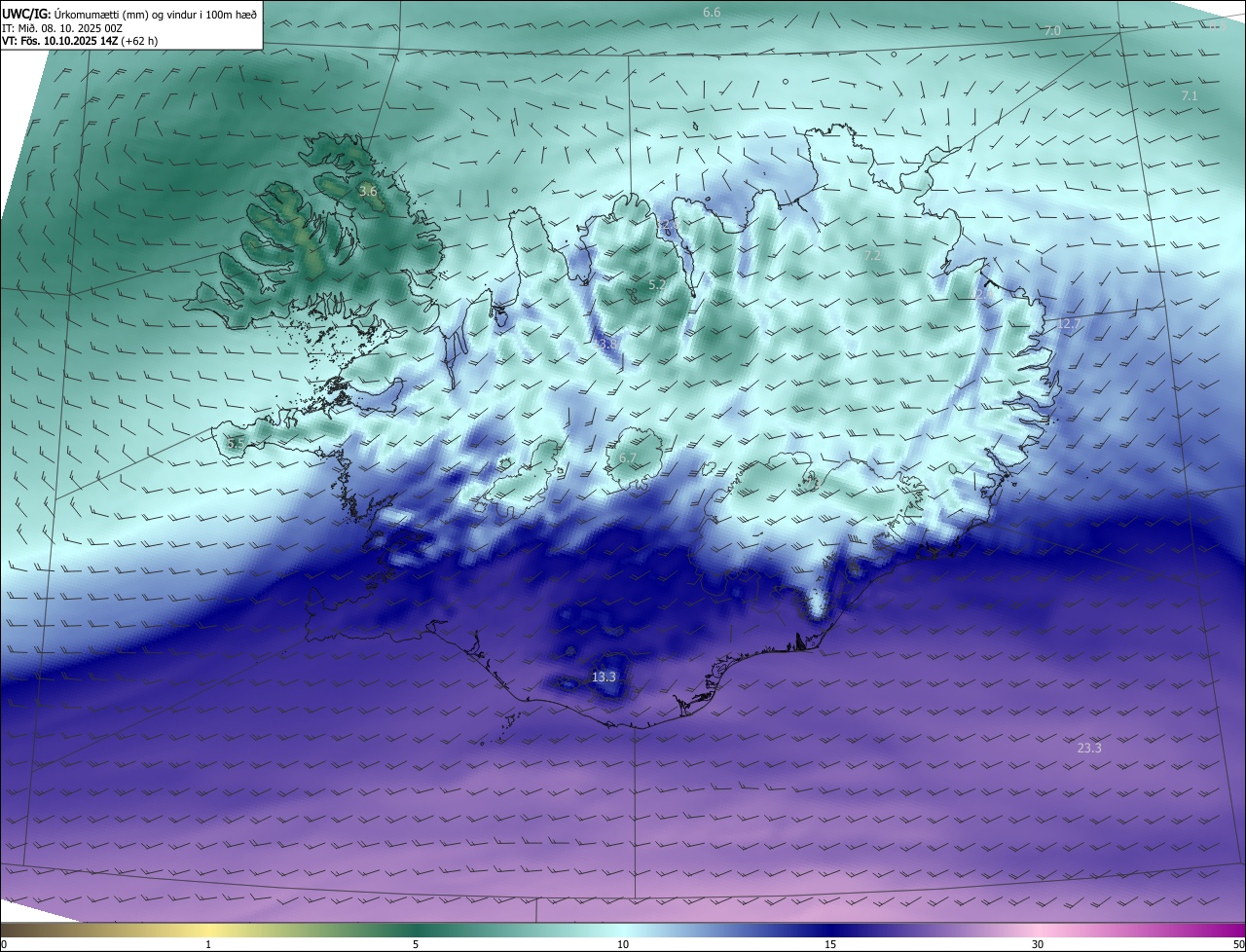The height and width of the screenshot is (952, 1246).
Task: Click the 5 label on color scale
Action: tap(416, 944)
